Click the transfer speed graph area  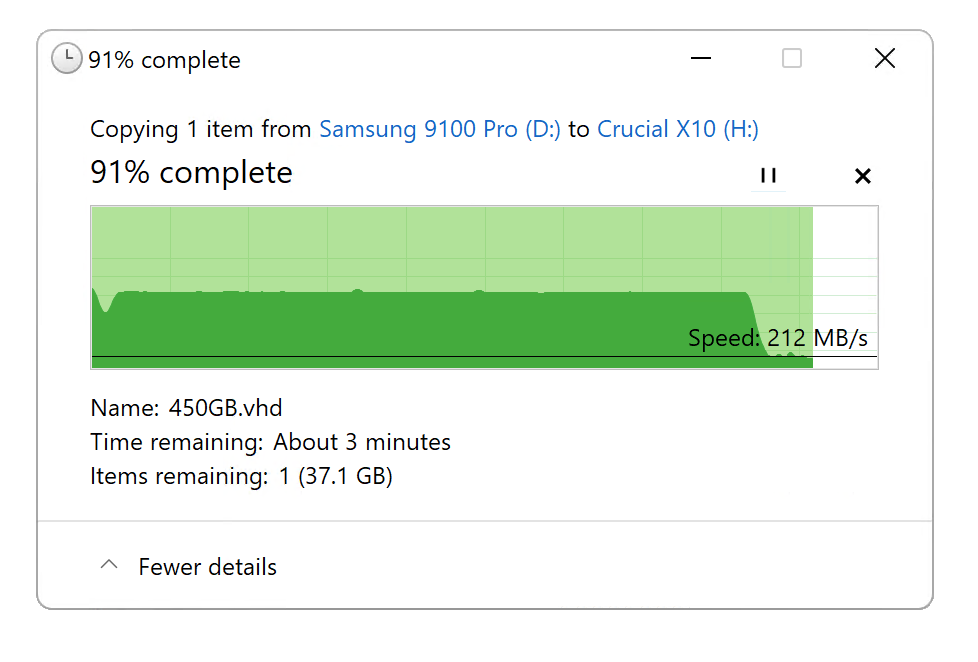[x=484, y=287]
